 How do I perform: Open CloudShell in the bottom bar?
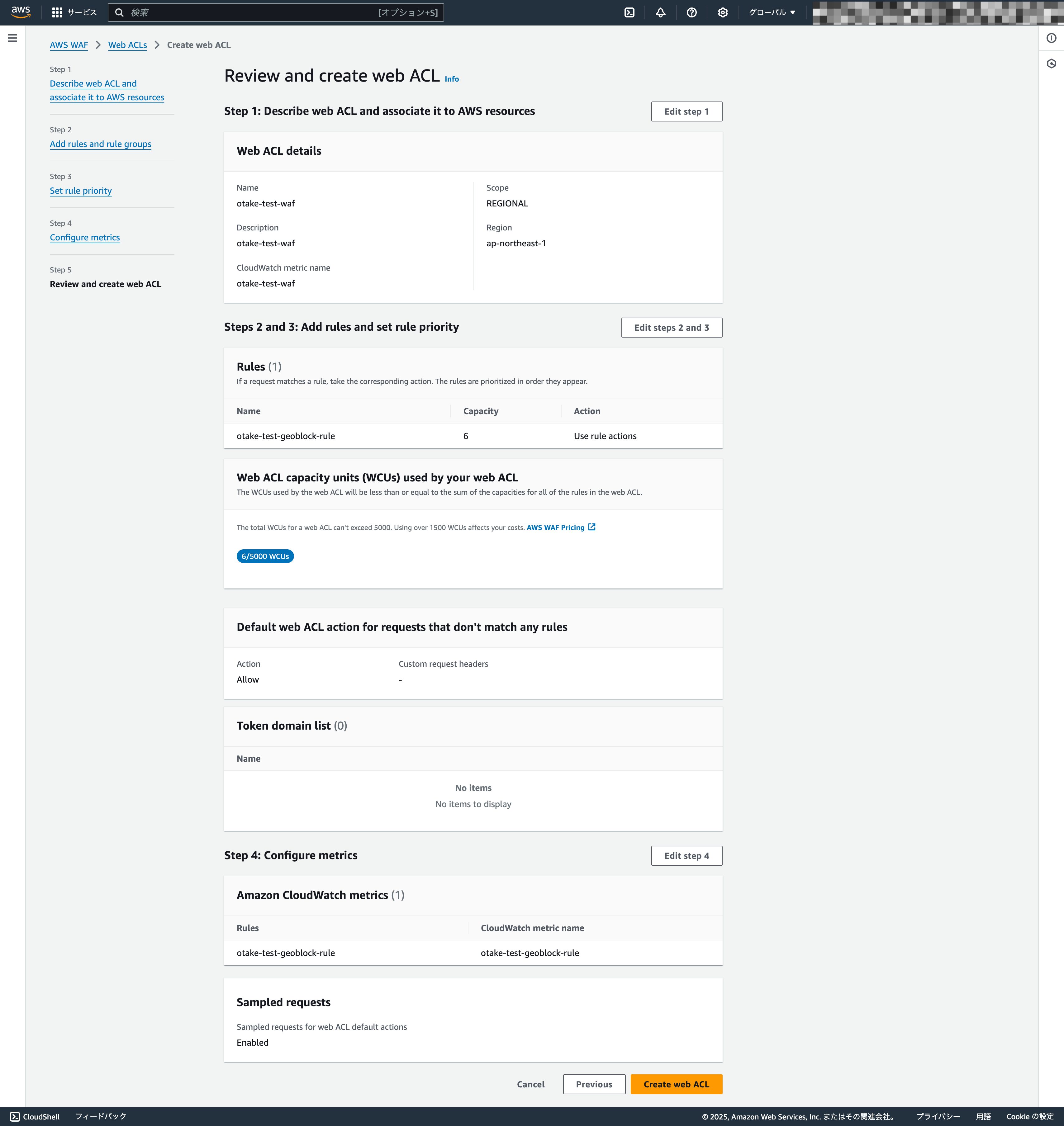35,1116
